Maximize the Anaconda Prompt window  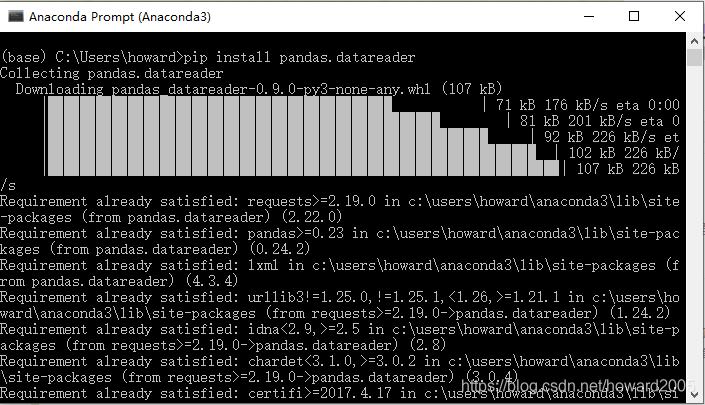[634, 17]
